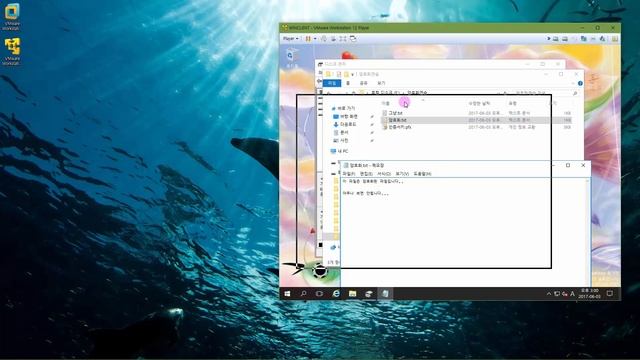Open volume tray icon in guest
The height and width of the screenshot is (360, 640).
pyautogui.click(x=564, y=293)
